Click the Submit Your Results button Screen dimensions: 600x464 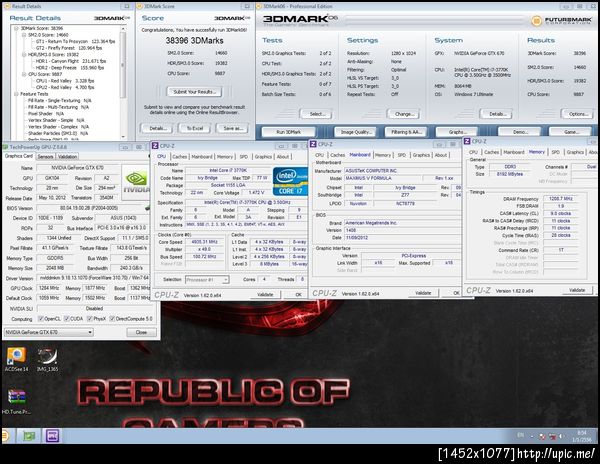pos(194,92)
